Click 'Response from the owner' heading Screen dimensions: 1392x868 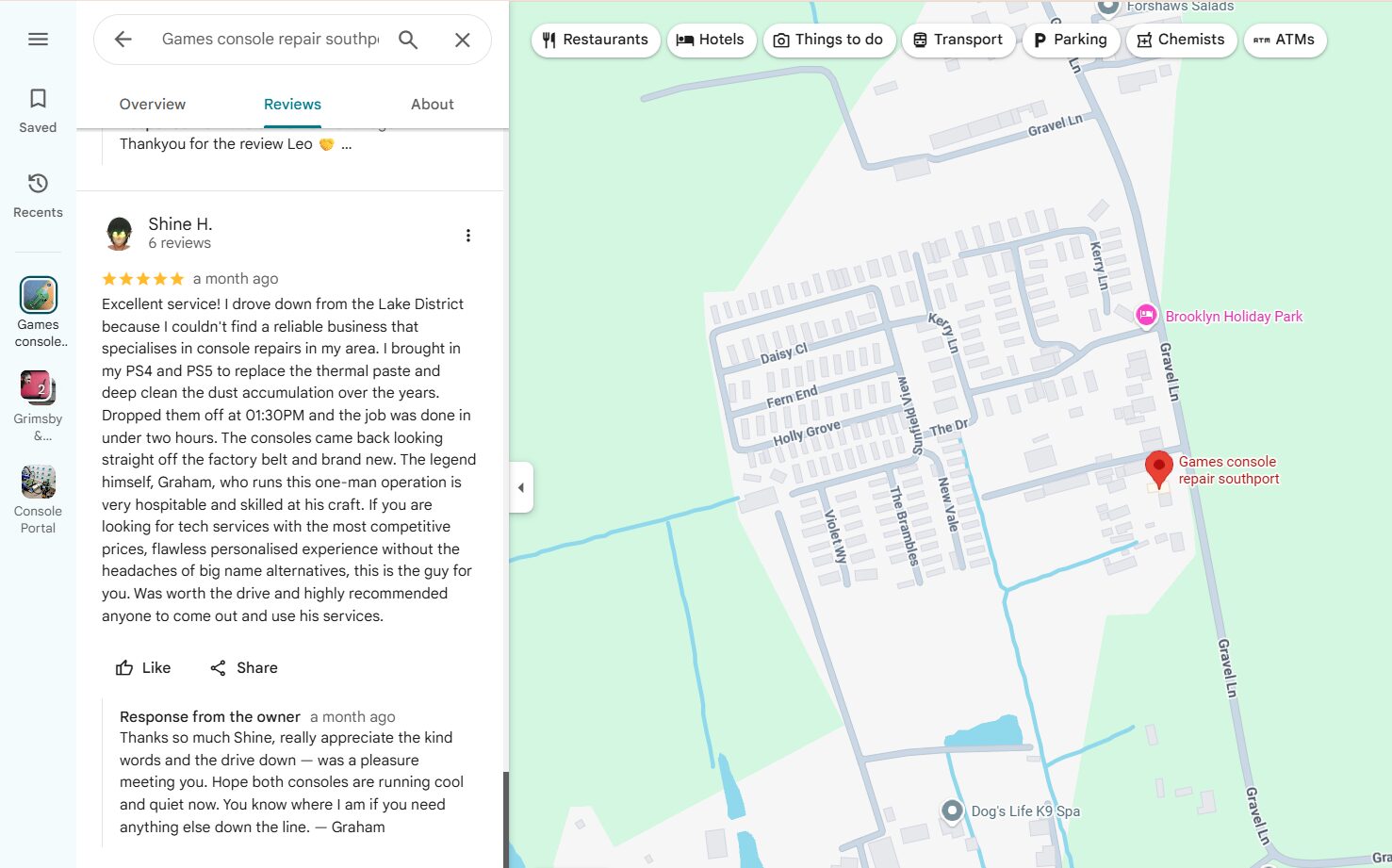click(210, 717)
